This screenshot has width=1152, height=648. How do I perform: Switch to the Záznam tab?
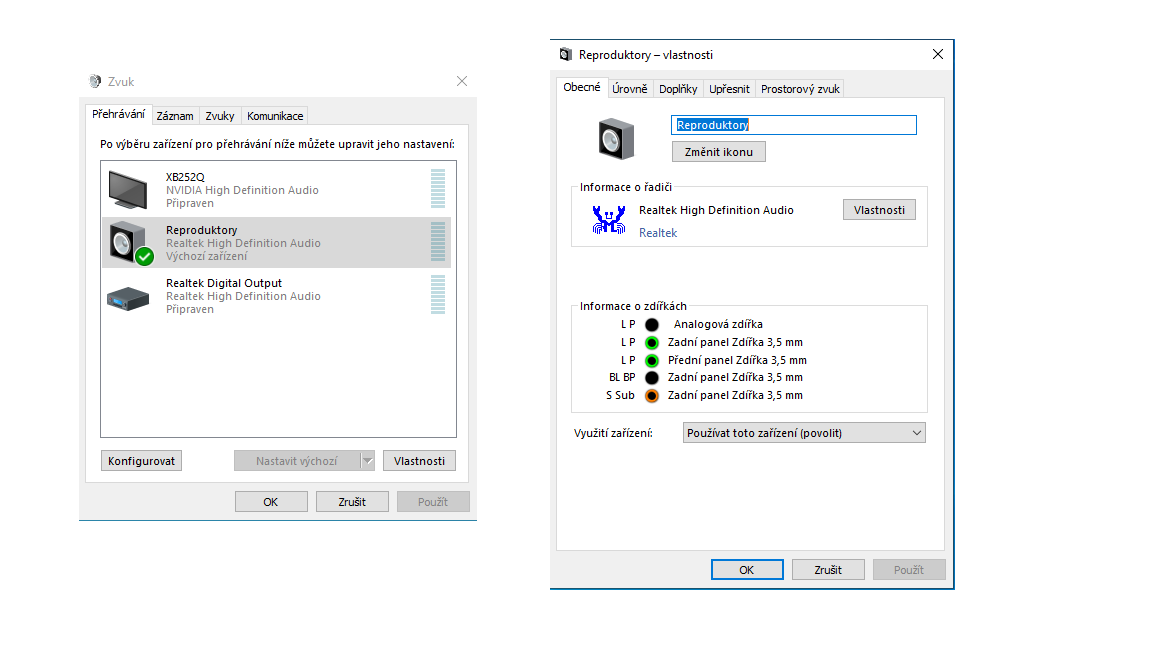pyautogui.click(x=175, y=116)
